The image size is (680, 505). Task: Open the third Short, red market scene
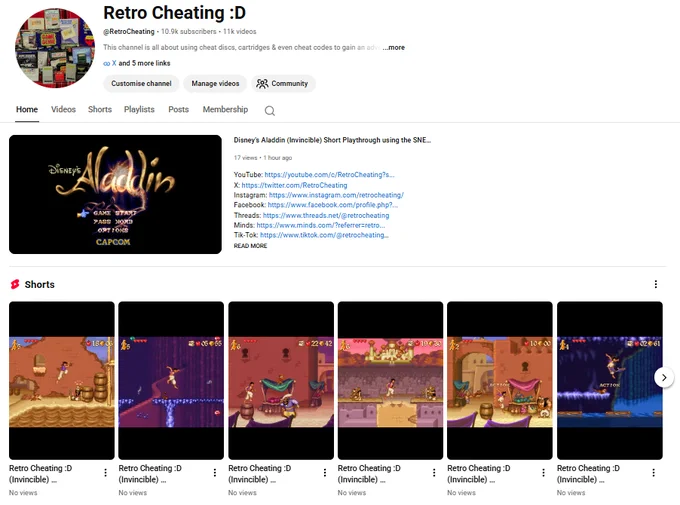pyautogui.click(x=281, y=380)
